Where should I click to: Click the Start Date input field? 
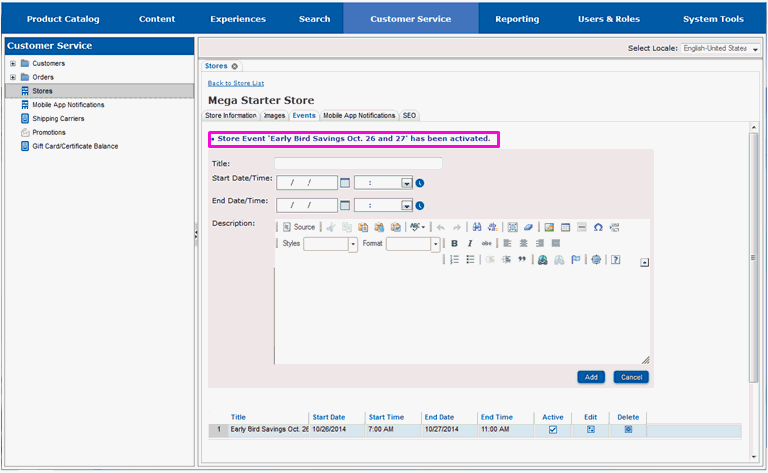307,183
